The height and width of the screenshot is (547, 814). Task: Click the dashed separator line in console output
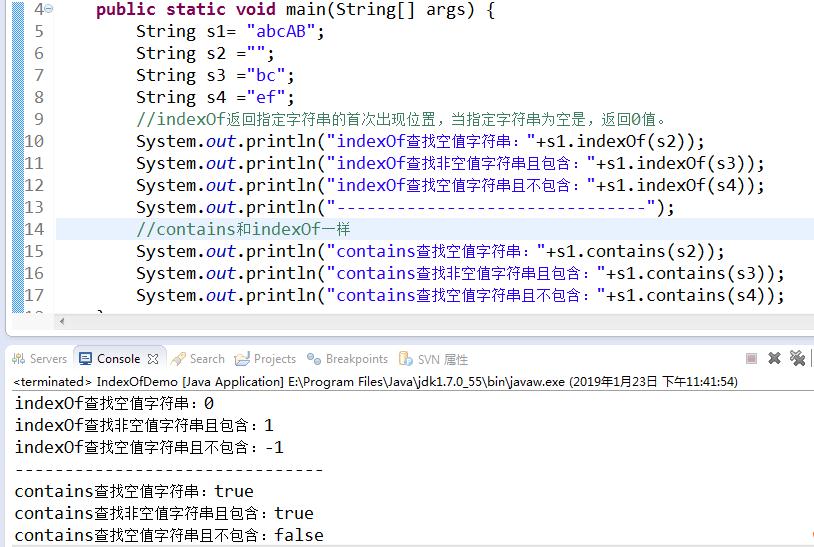coord(169,470)
